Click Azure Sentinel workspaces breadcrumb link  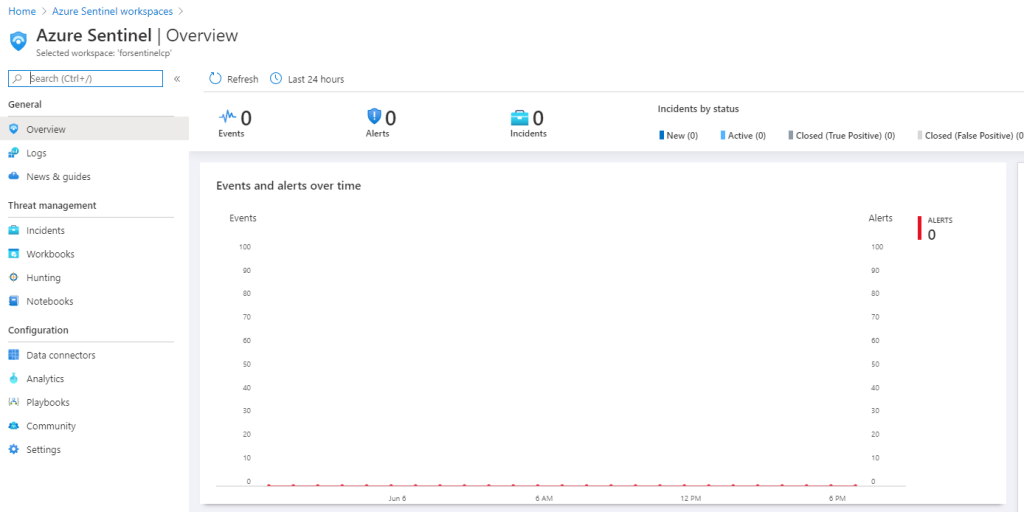pos(112,11)
